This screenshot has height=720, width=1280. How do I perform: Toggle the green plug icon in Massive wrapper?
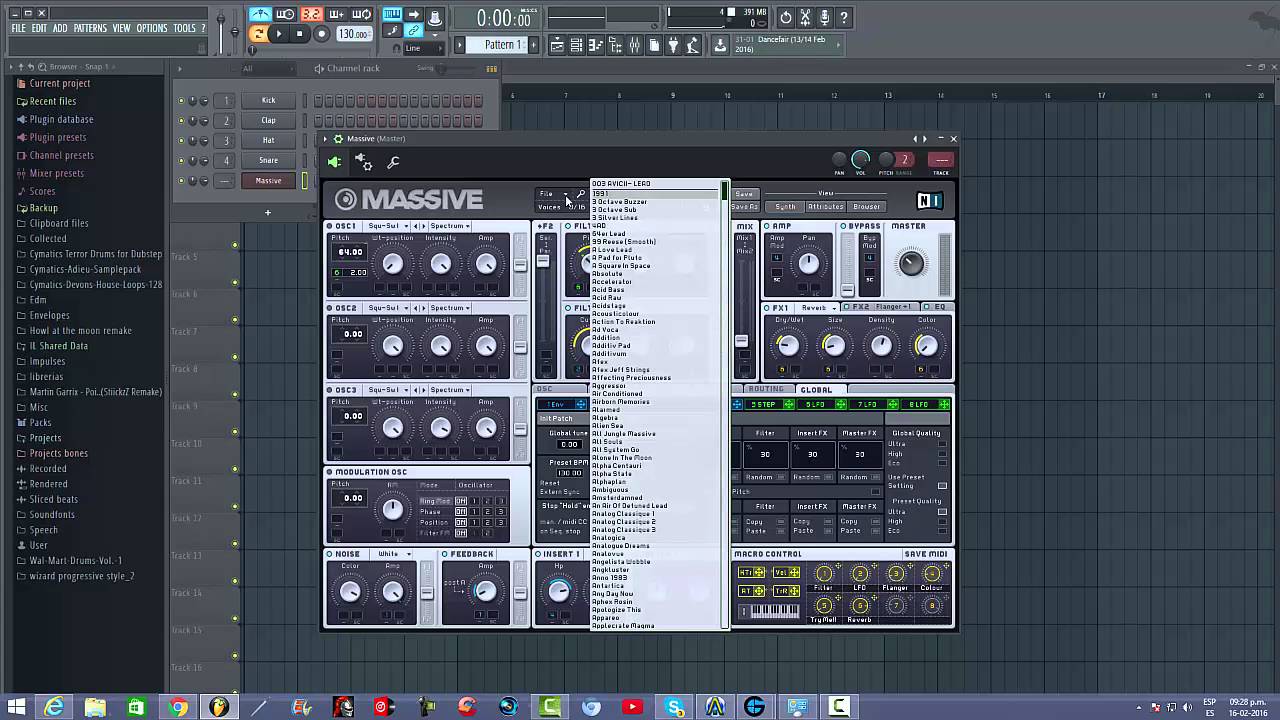click(334, 162)
